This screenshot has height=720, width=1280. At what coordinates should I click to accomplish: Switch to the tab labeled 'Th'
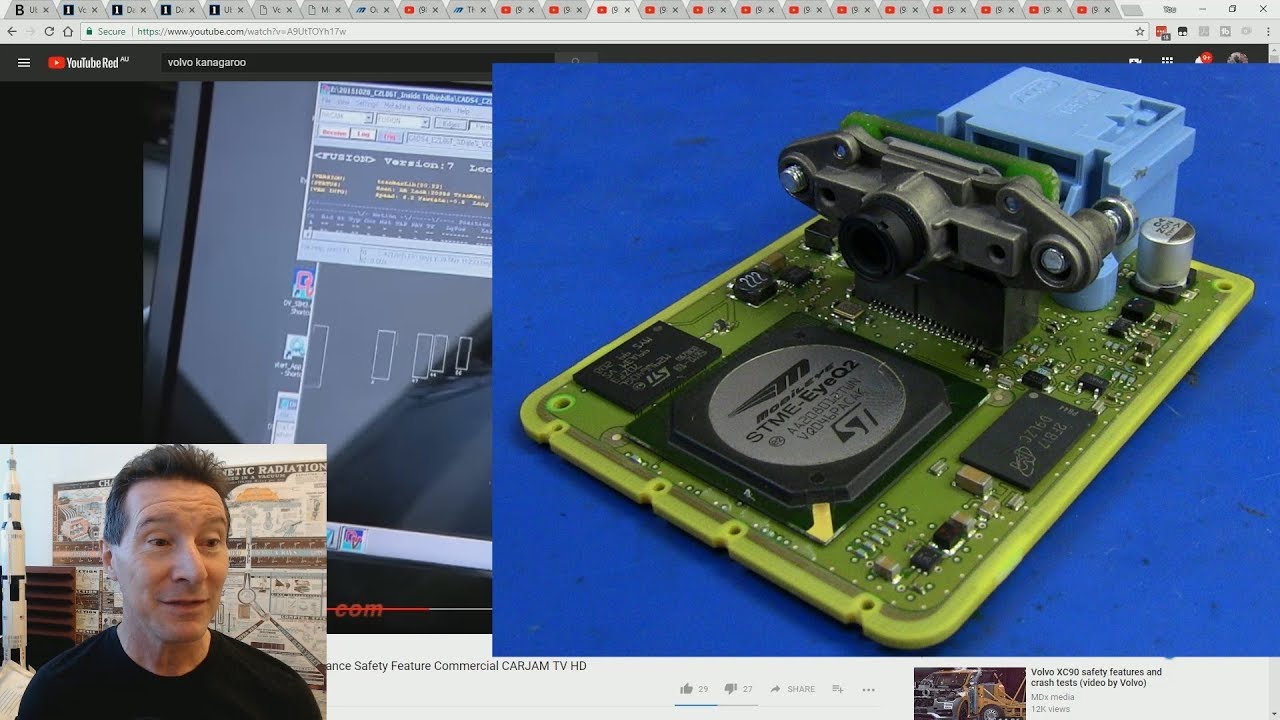[x=472, y=9]
